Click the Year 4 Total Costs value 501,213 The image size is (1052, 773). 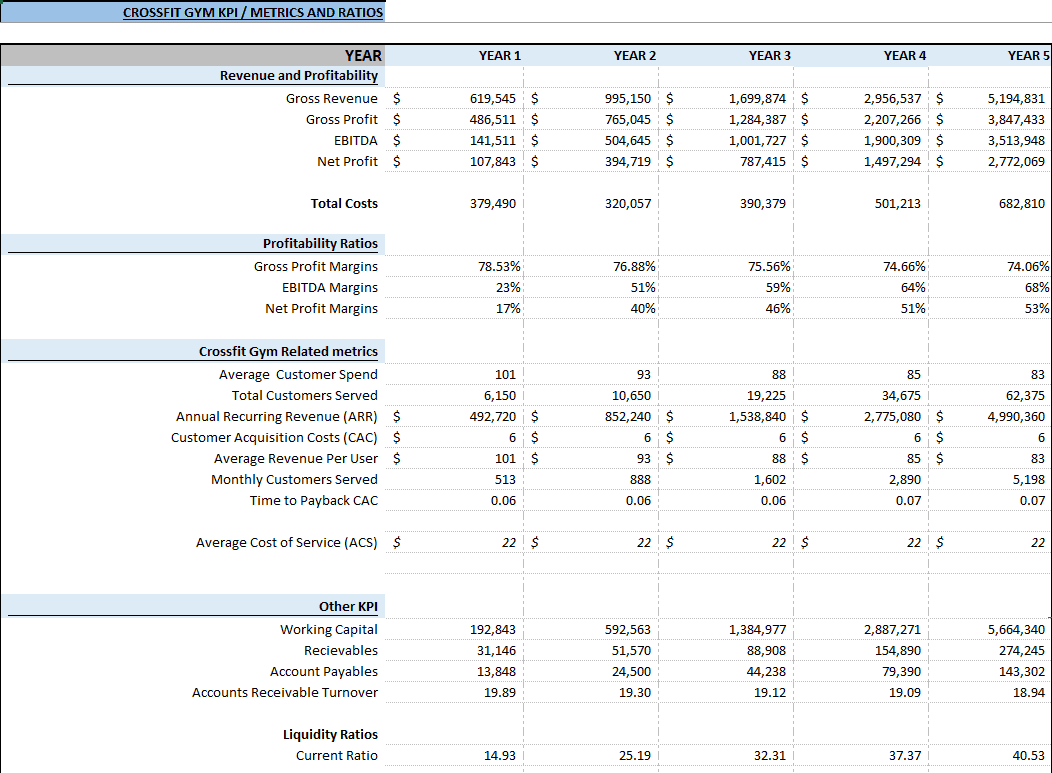(898, 203)
